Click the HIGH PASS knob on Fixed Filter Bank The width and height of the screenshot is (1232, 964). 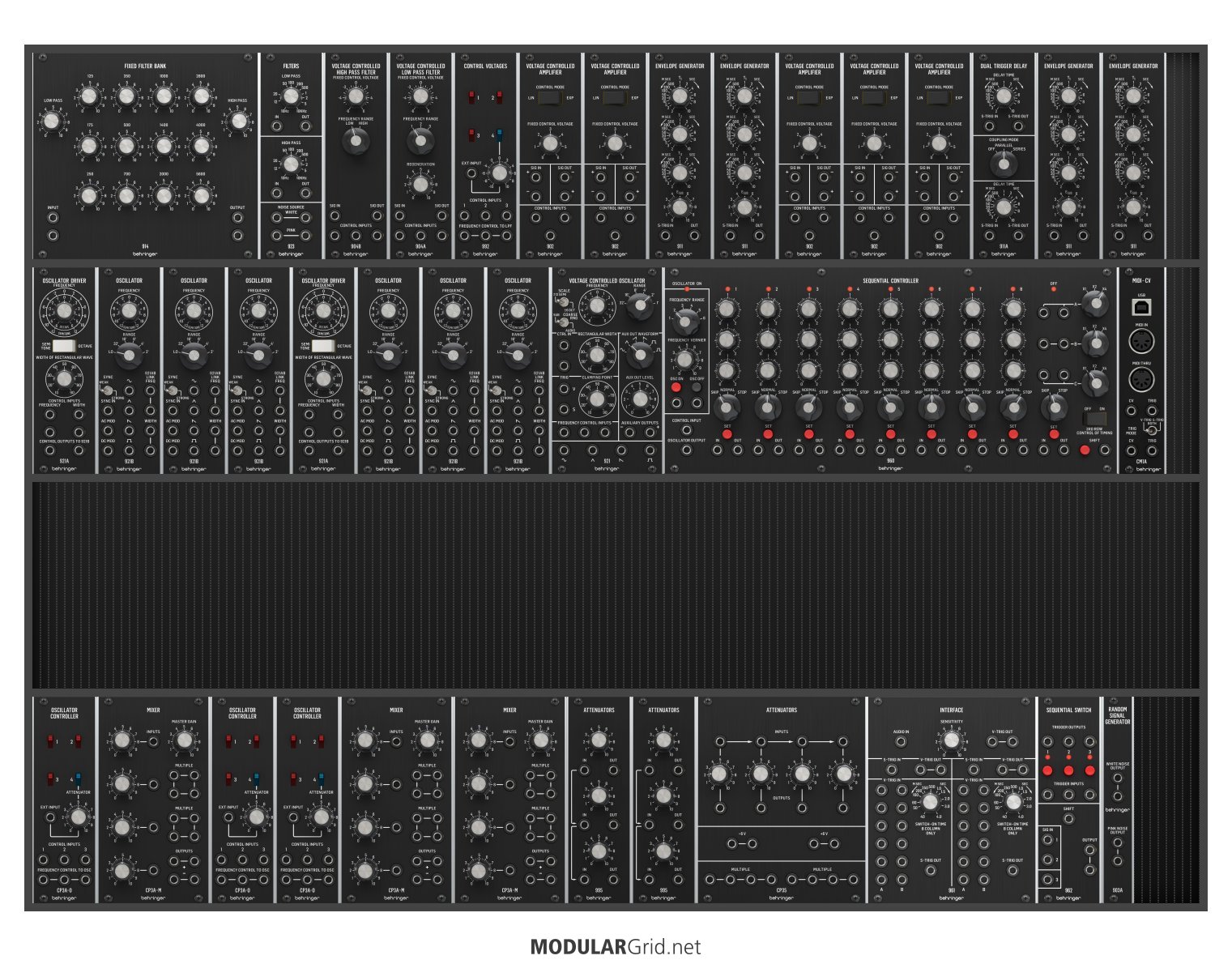point(237,122)
